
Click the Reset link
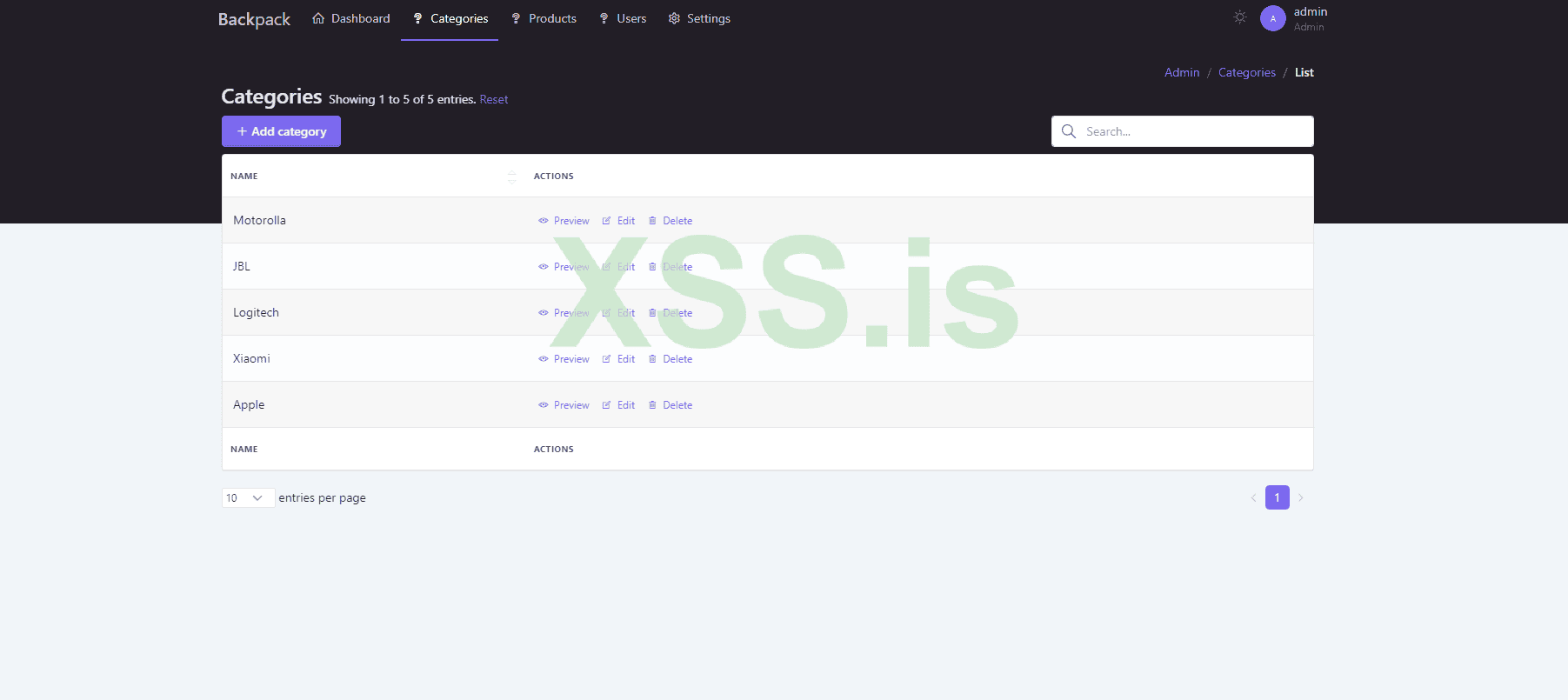click(x=494, y=99)
